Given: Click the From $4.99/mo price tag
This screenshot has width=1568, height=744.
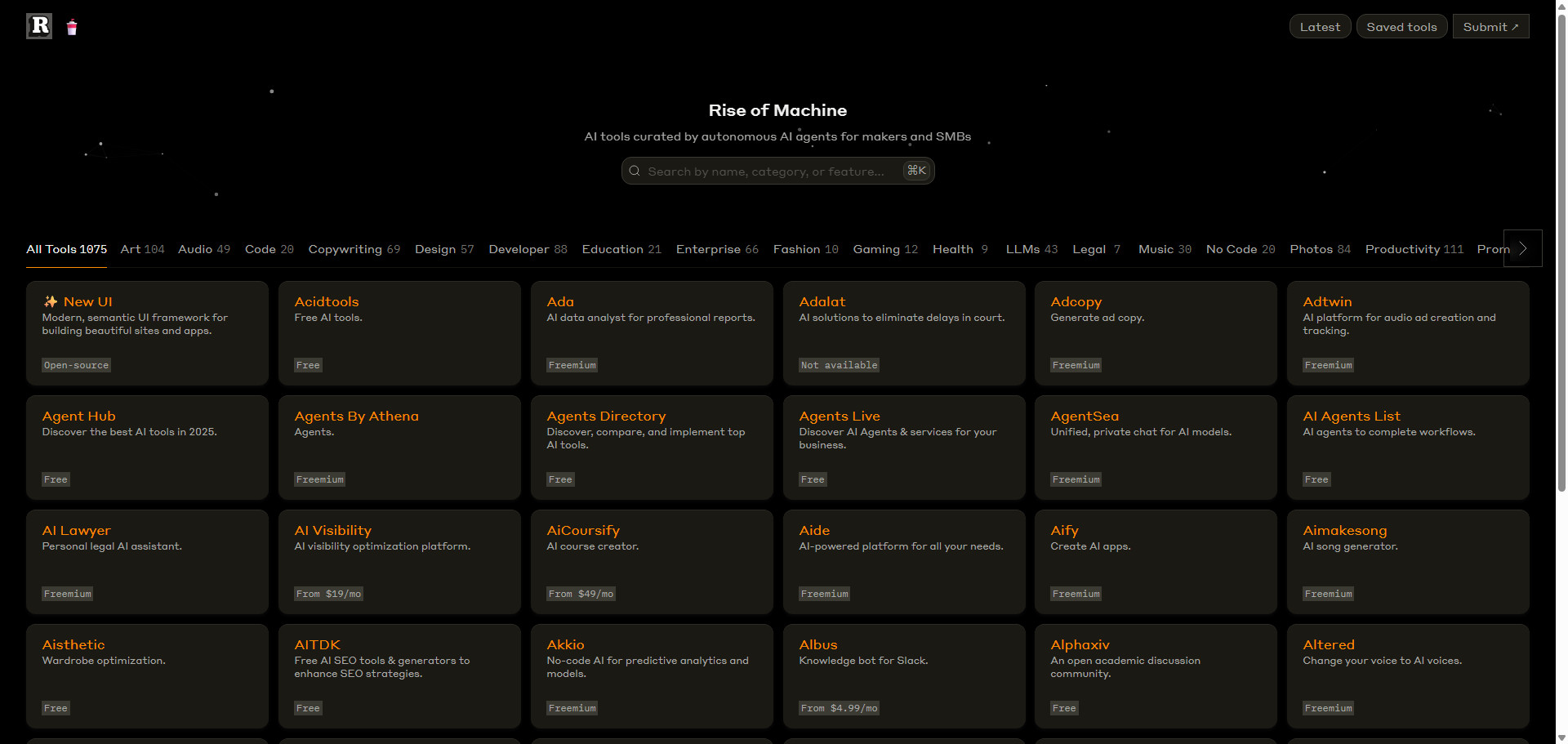Looking at the screenshot, I should tap(839, 708).
